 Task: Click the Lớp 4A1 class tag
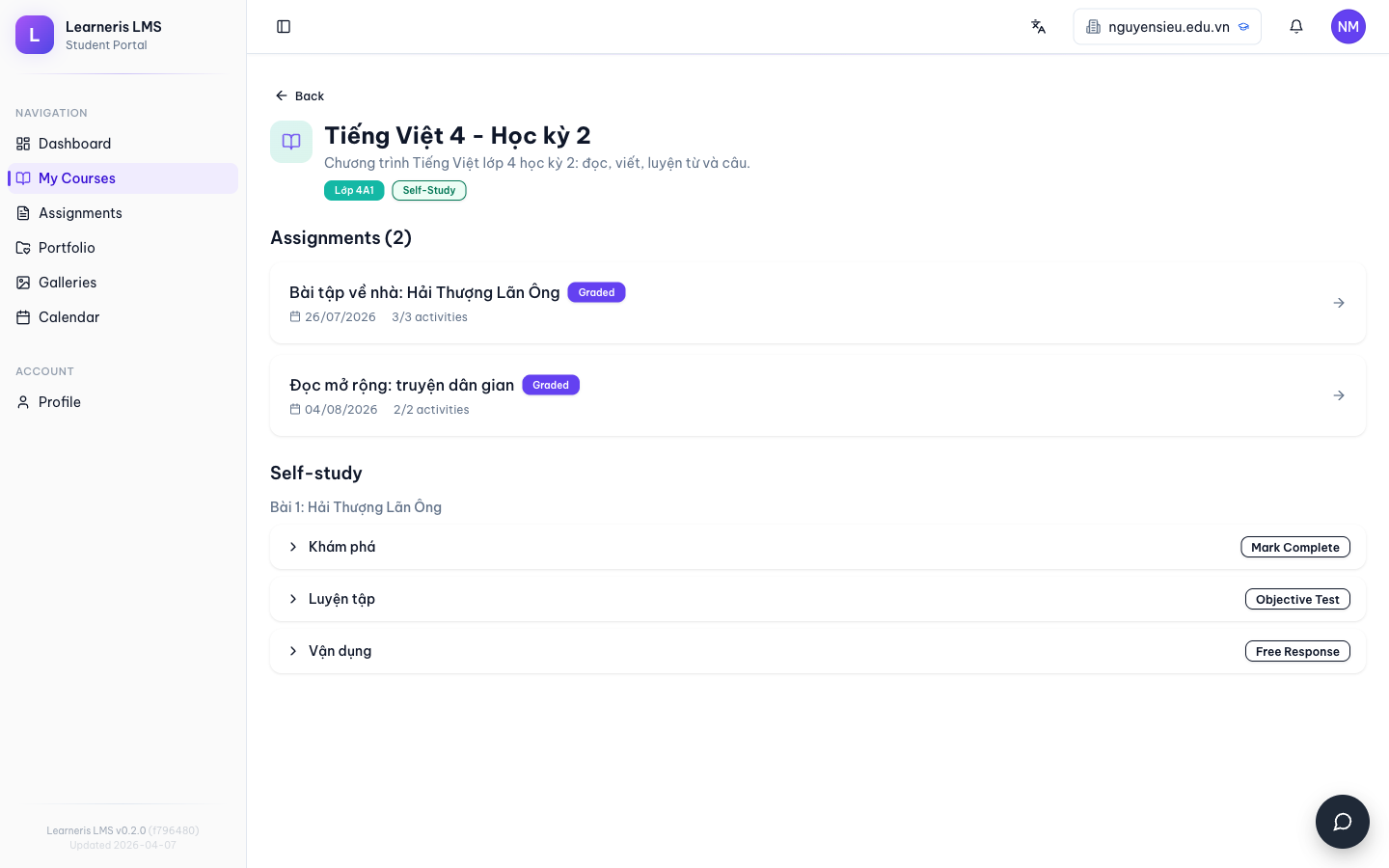click(x=354, y=190)
